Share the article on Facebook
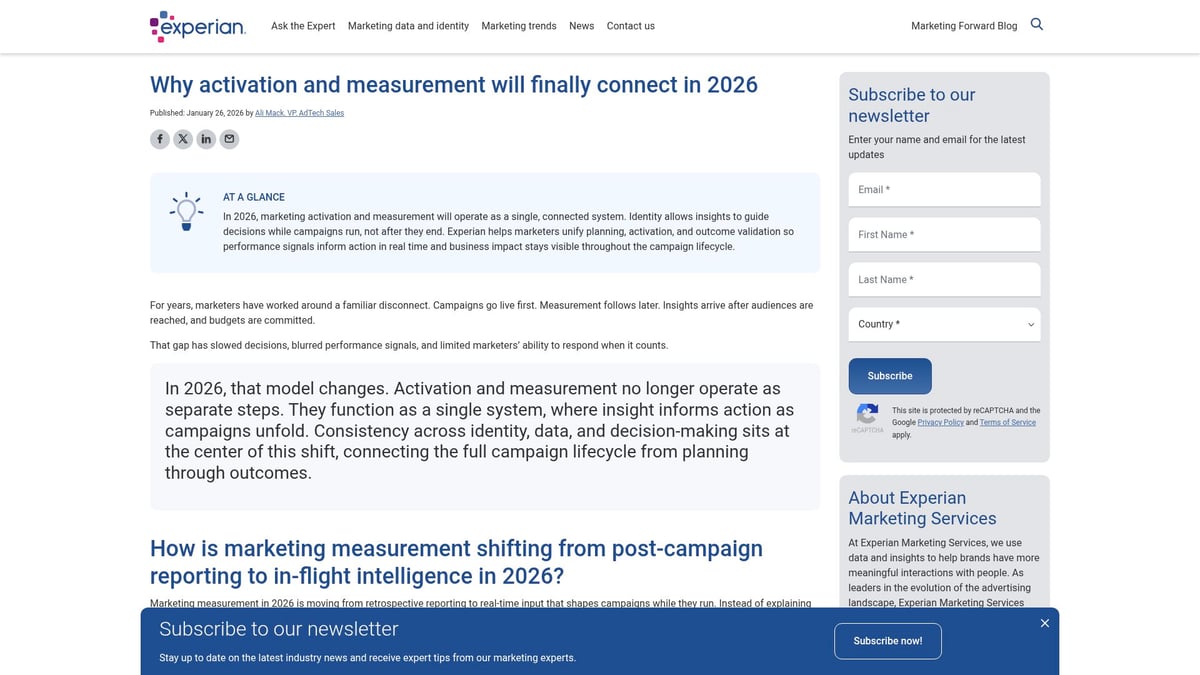The image size is (1200, 675). coord(160,139)
